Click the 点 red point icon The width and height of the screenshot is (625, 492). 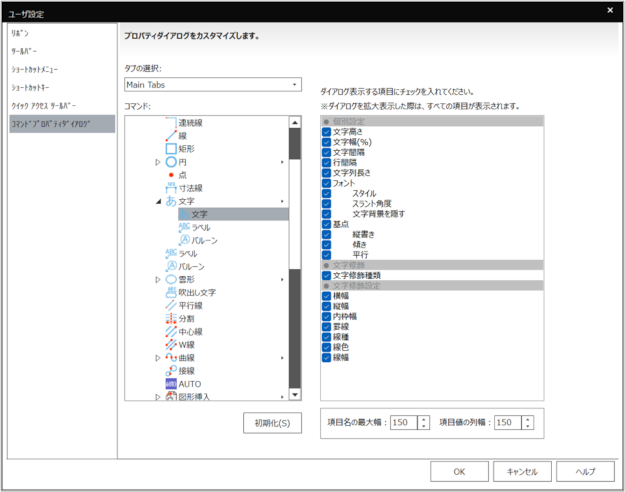coord(170,174)
